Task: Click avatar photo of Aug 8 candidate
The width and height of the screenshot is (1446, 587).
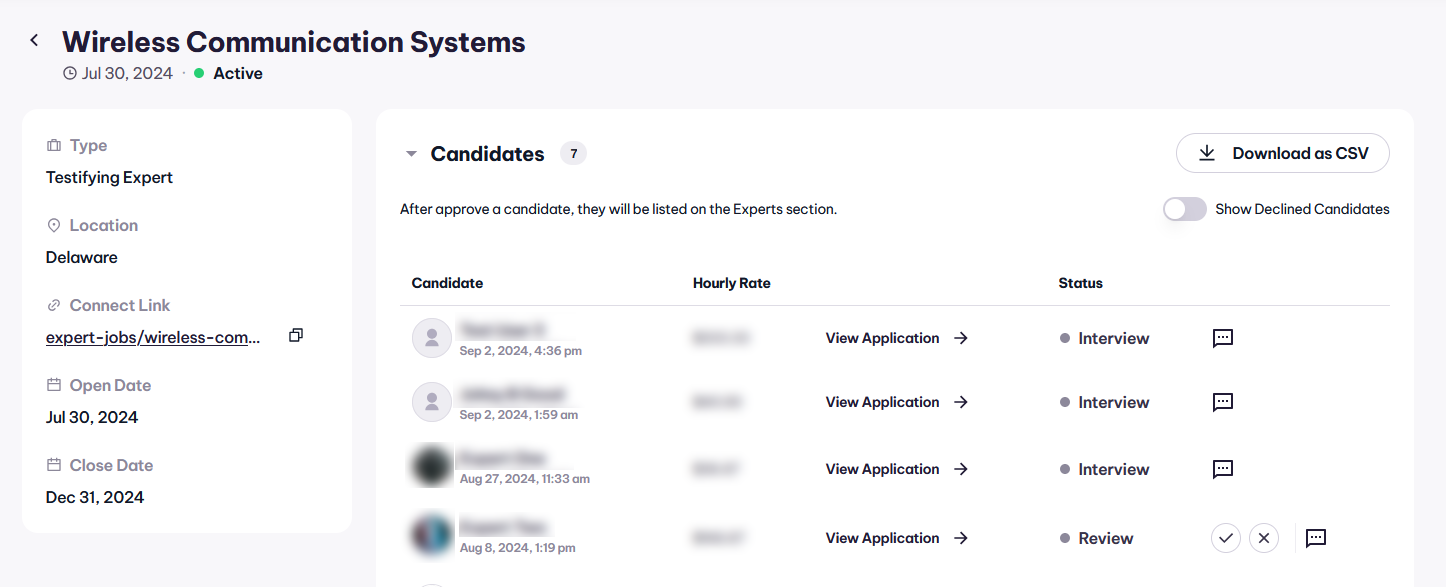Action: (x=432, y=535)
